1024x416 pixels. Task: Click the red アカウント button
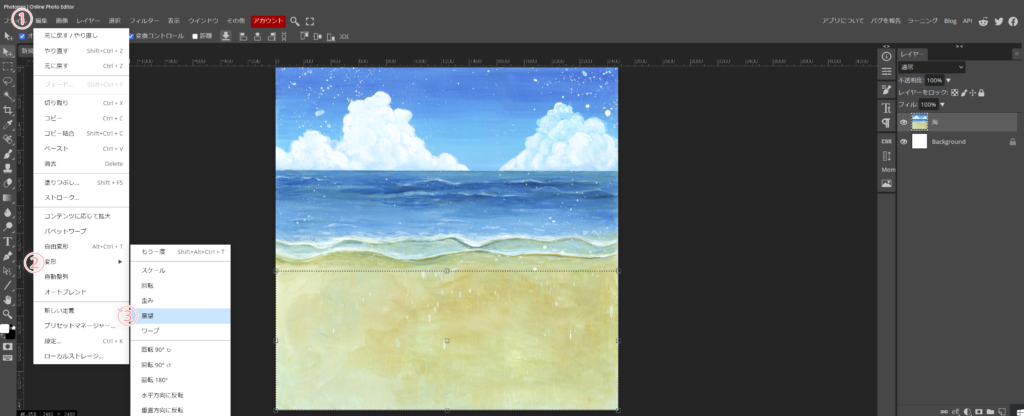coord(267,20)
